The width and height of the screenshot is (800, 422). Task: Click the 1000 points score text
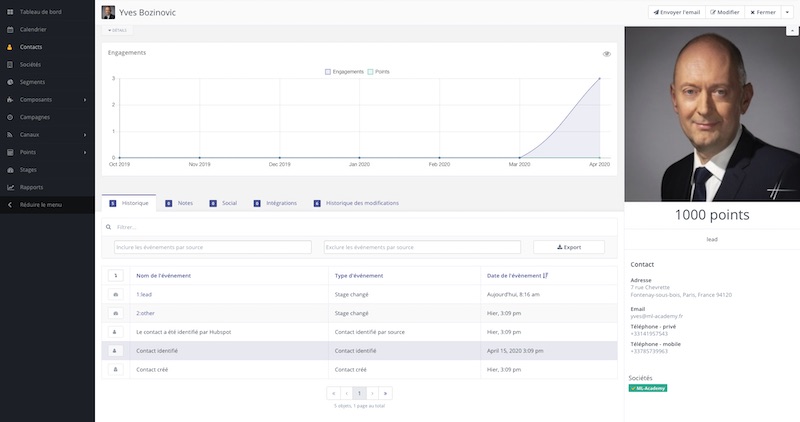[x=712, y=215]
